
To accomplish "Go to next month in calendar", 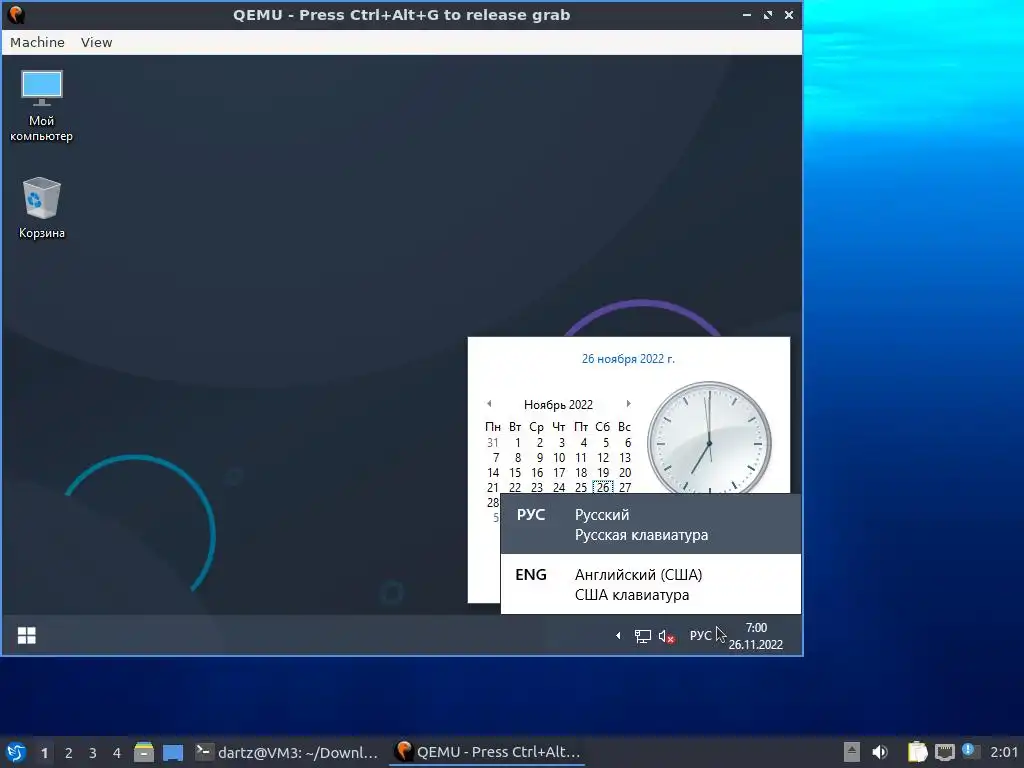I will (628, 404).
